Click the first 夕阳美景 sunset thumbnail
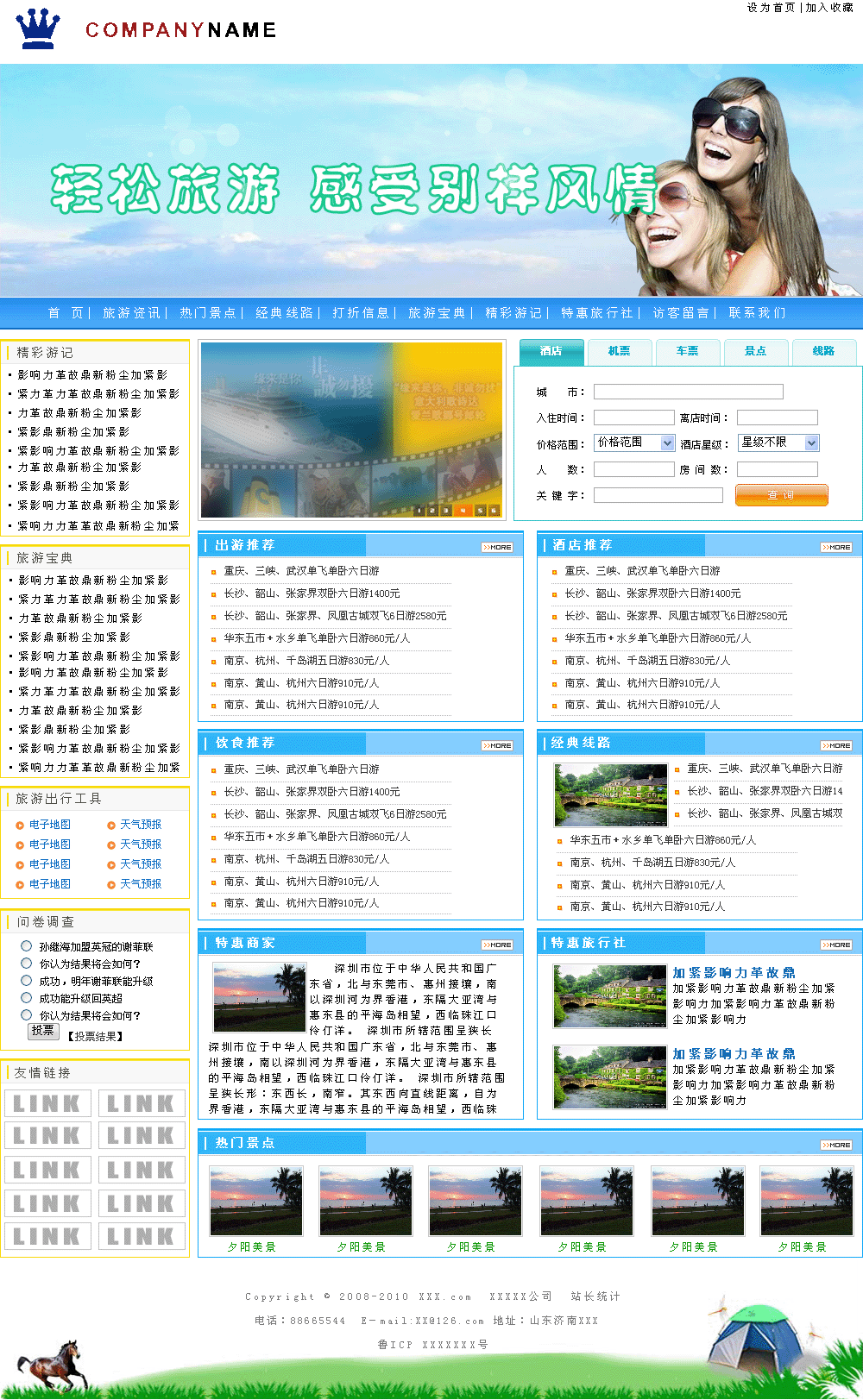 pyautogui.click(x=256, y=1201)
